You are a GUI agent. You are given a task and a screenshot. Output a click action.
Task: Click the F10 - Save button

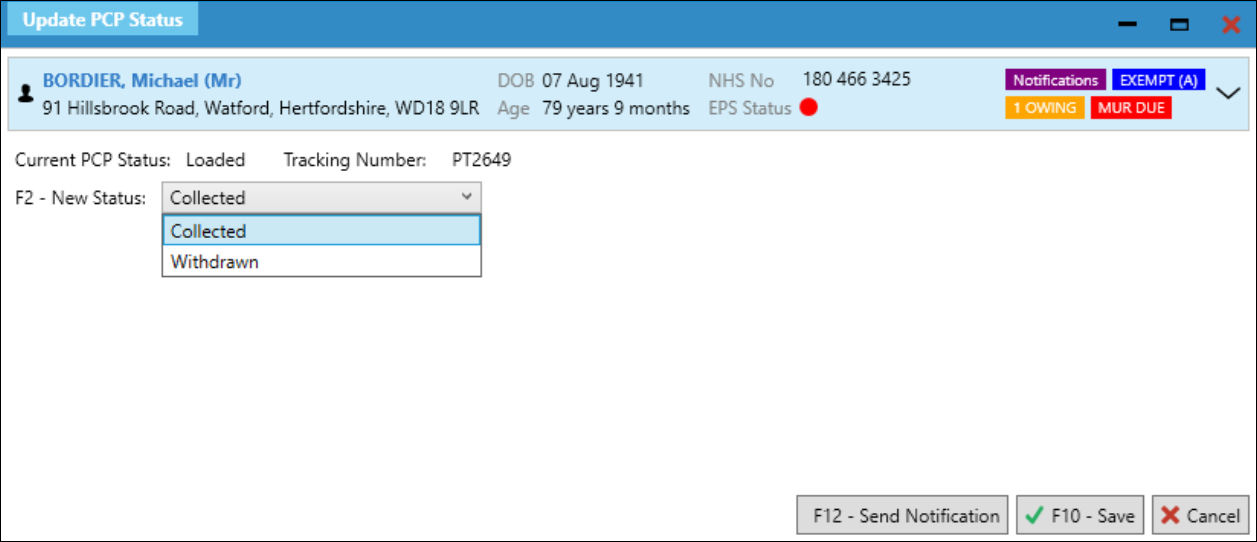pyautogui.click(x=1081, y=516)
